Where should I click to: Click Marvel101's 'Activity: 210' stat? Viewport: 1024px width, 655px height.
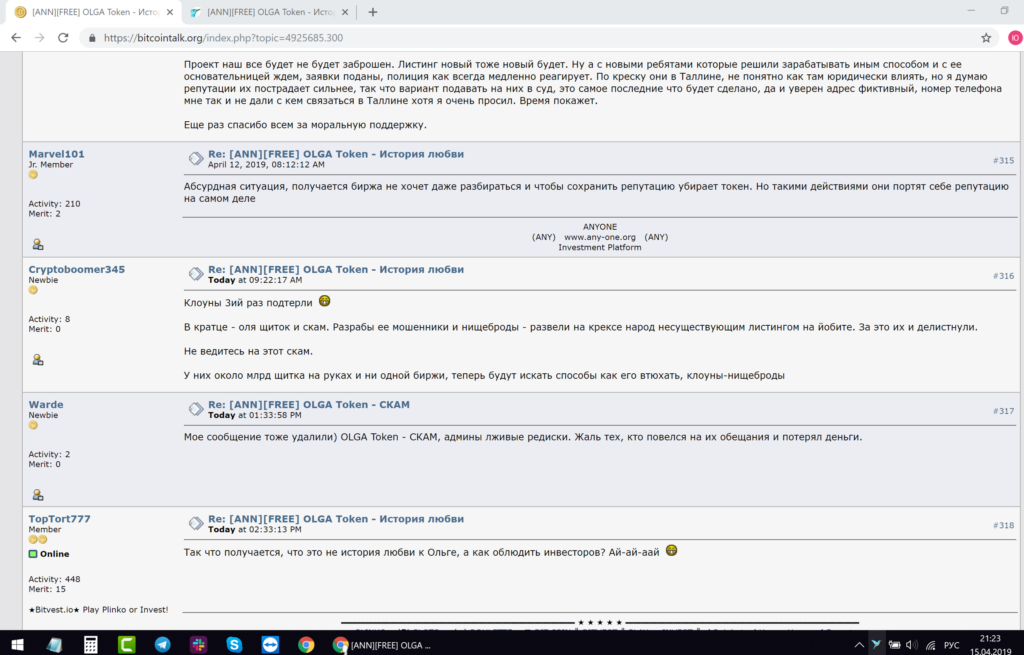[54, 204]
